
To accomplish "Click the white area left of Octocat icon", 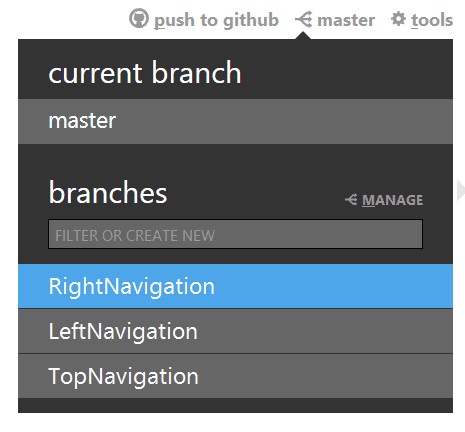I will tap(63, 19).
